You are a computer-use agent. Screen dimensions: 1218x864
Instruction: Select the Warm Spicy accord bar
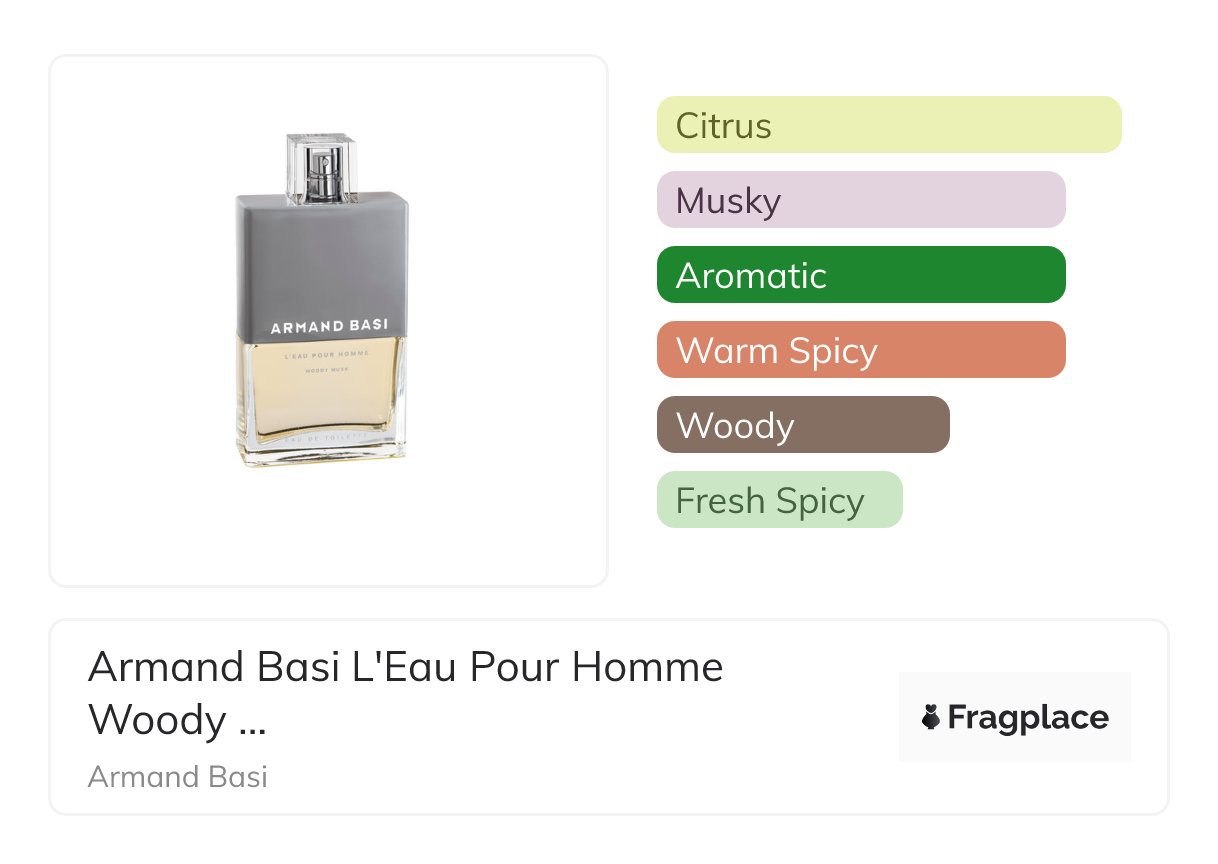[x=860, y=350]
